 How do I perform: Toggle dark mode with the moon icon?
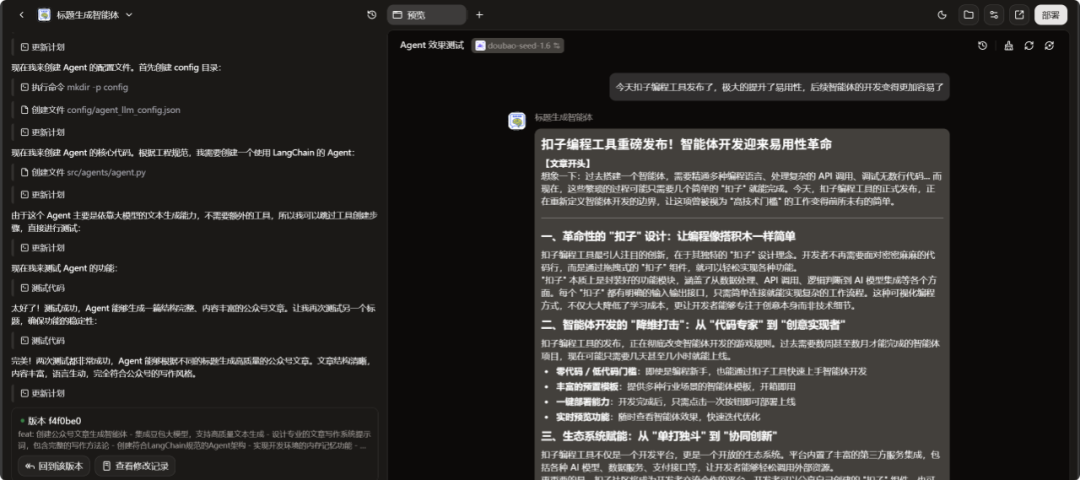[942, 15]
